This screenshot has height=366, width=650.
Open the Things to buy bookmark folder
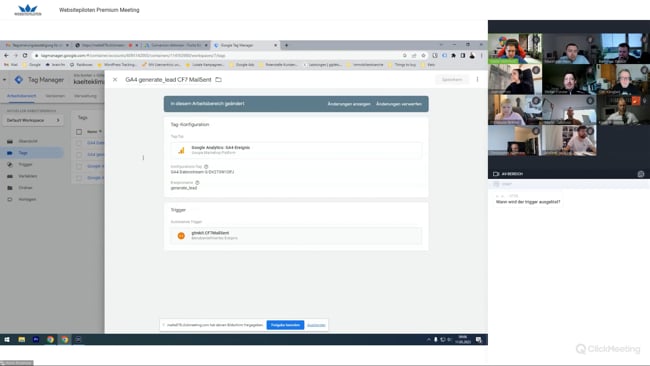tap(402, 65)
